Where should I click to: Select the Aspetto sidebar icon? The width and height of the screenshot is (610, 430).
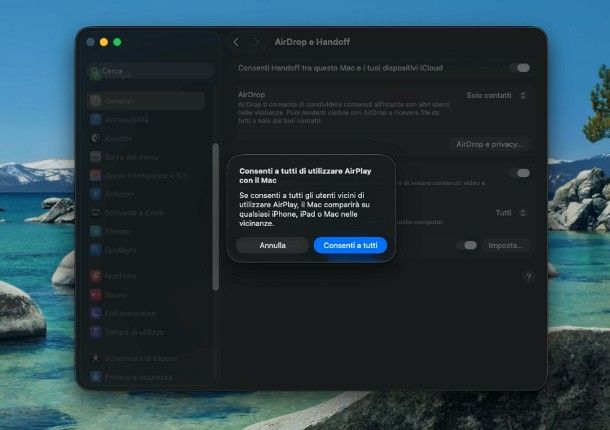[x=96, y=138]
